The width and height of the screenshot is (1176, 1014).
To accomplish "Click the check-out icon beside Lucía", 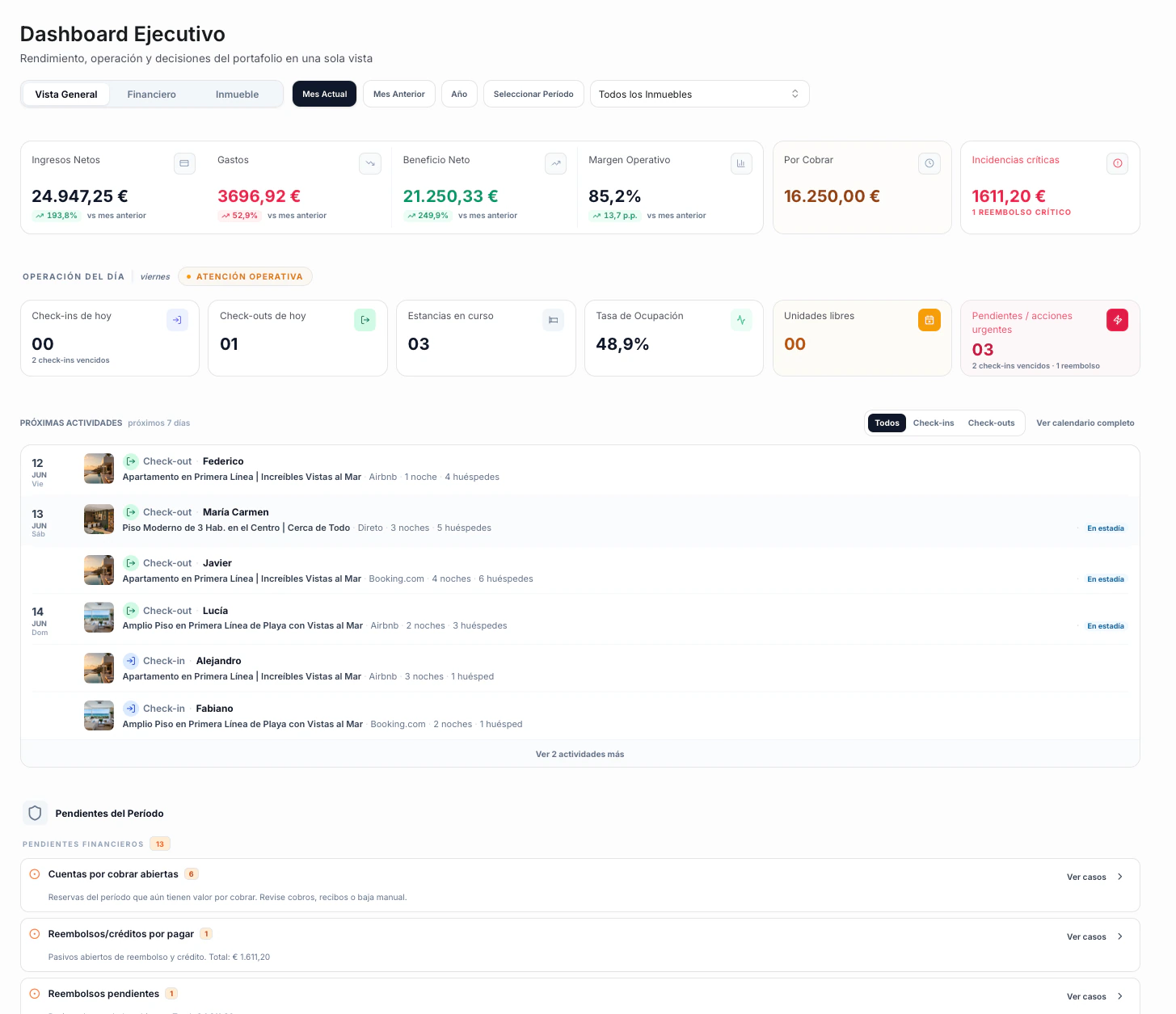I will click(131, 611).
